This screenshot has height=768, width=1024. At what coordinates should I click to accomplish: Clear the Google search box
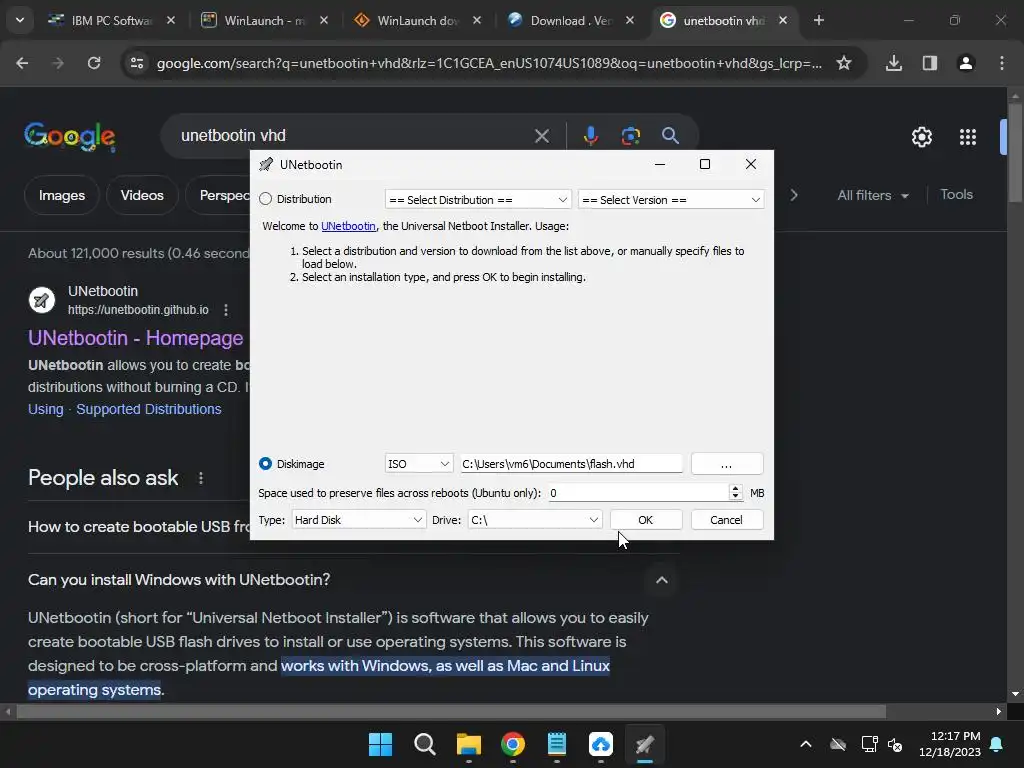click(x=542, y=136)
